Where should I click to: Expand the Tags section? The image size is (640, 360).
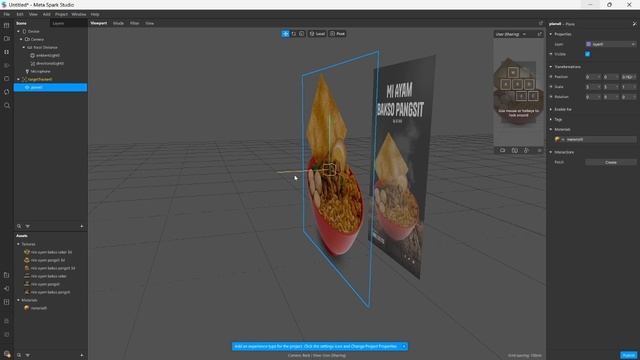(x=551, y=119)
